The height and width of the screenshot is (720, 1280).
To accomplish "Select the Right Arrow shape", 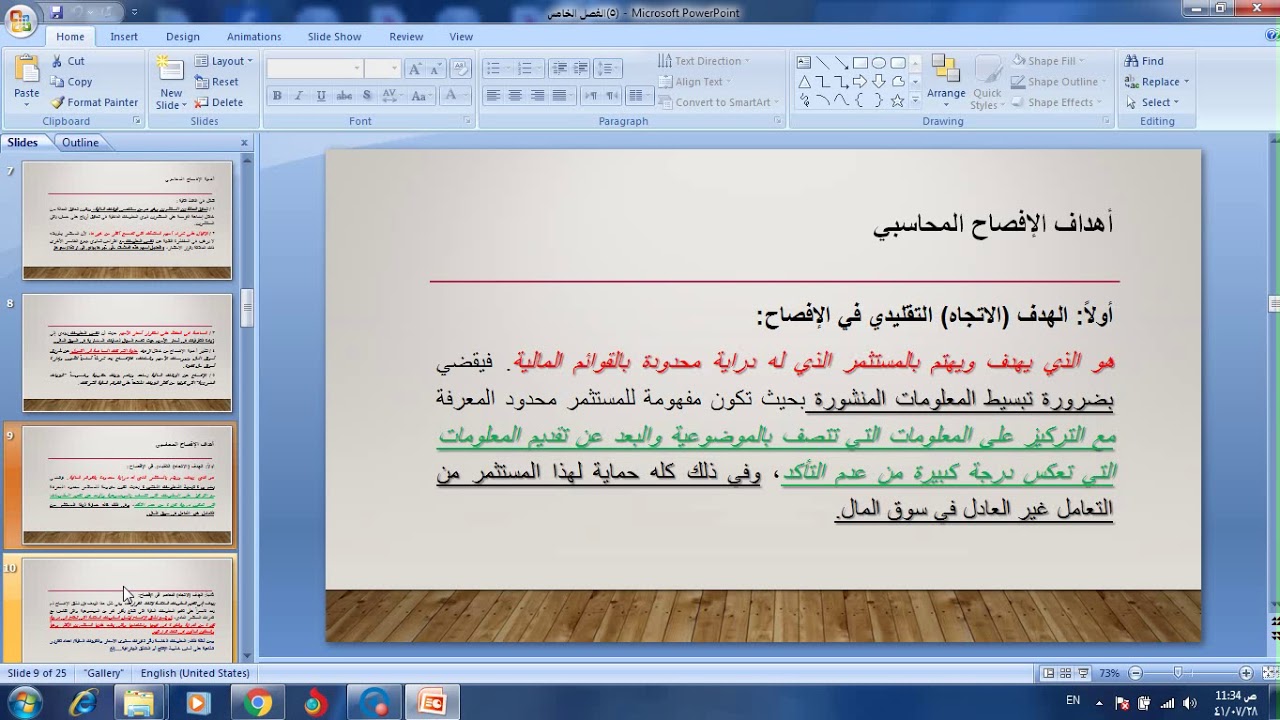I will 860,81.
